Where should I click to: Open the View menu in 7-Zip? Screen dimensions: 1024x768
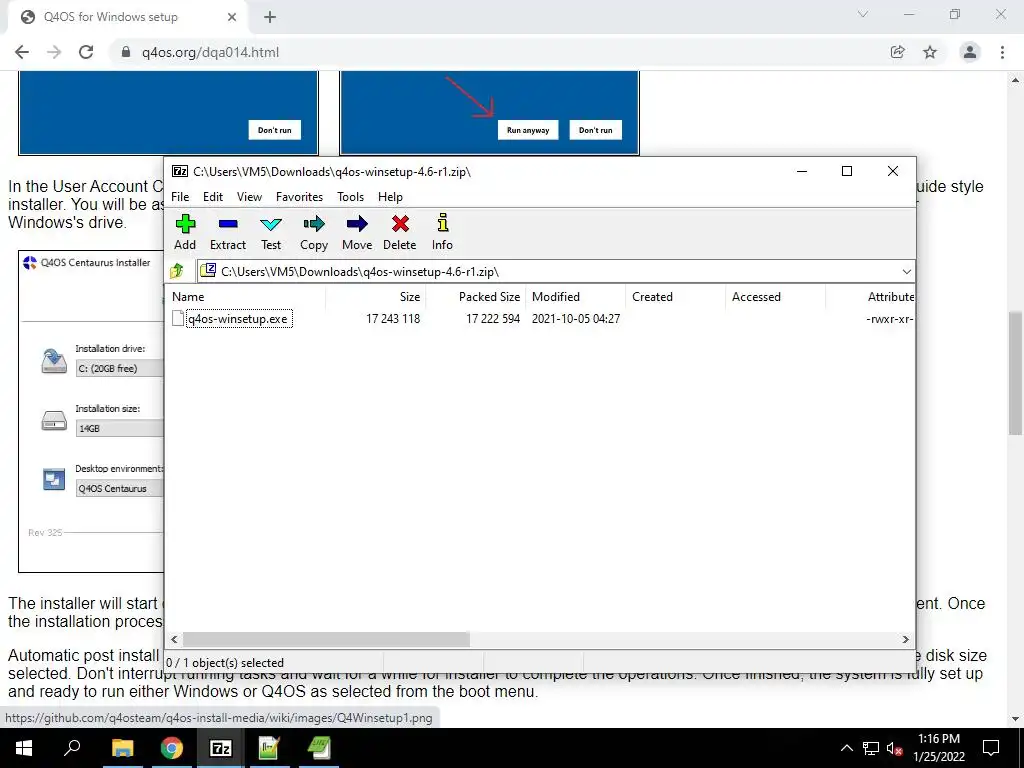(249, 197)
